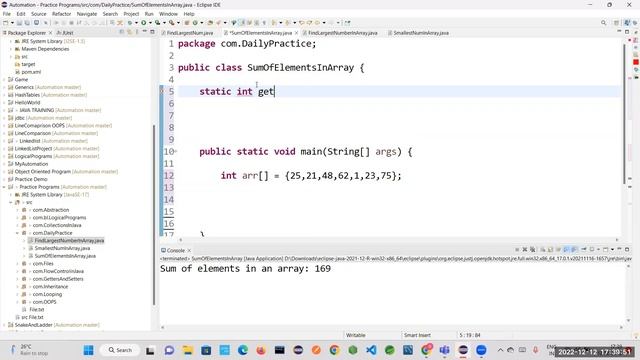Screen dimensions: 640x360
Task: Toggle Scroll Lock in Console
Action: [550, 249]
